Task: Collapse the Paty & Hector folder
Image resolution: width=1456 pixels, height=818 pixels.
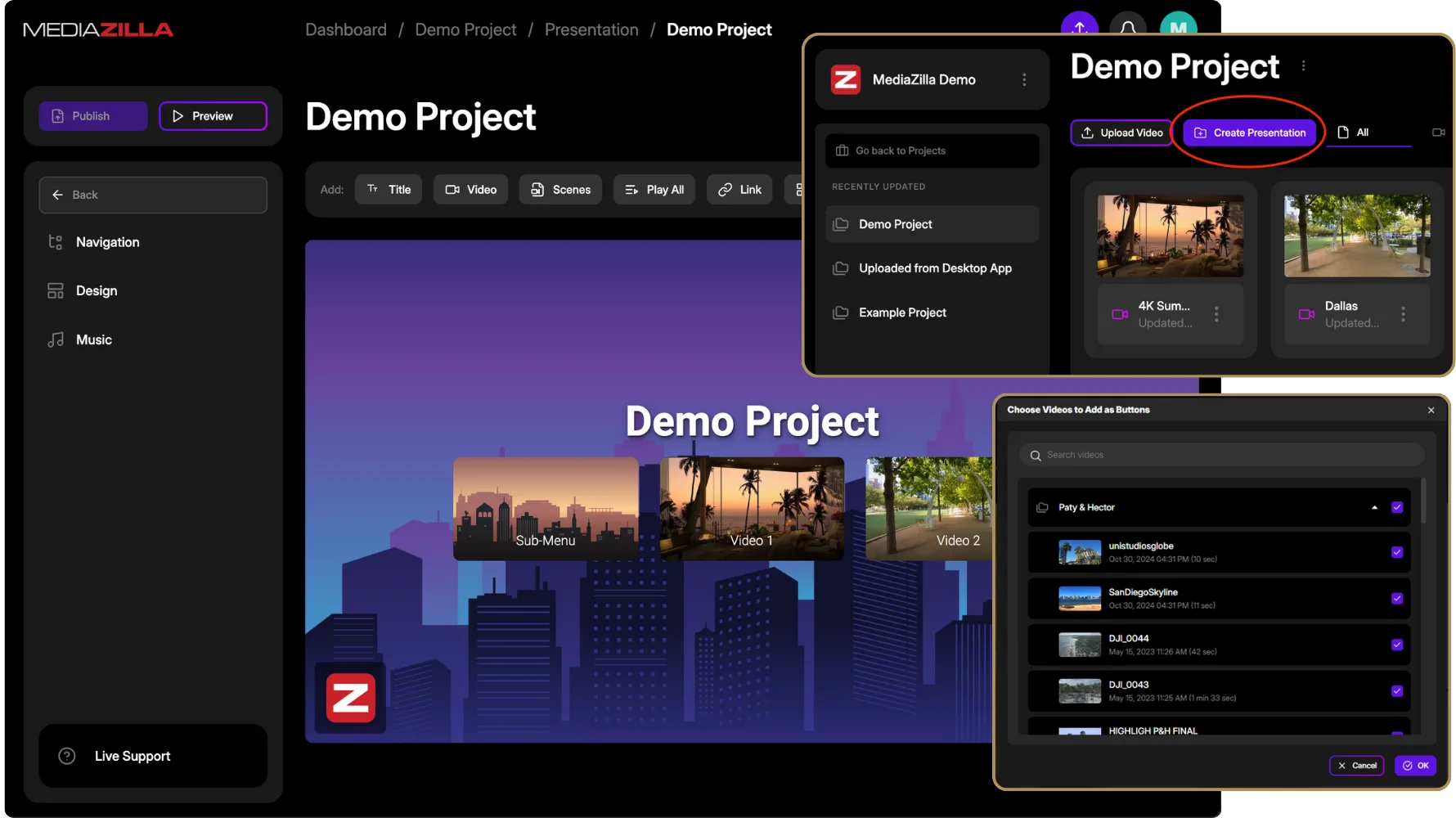Action: pyautogui.click(x=1374, y=507)
